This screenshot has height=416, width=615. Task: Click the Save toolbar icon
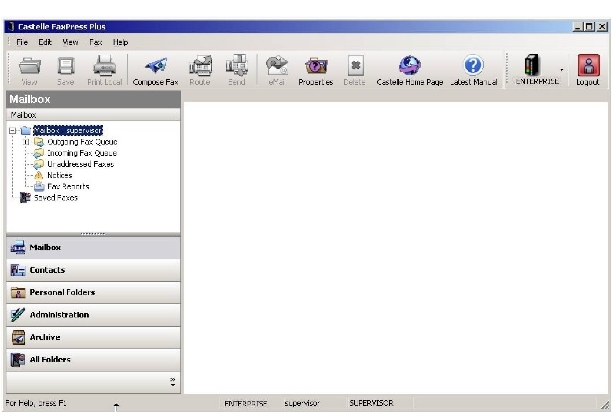(x=66, y=65)
